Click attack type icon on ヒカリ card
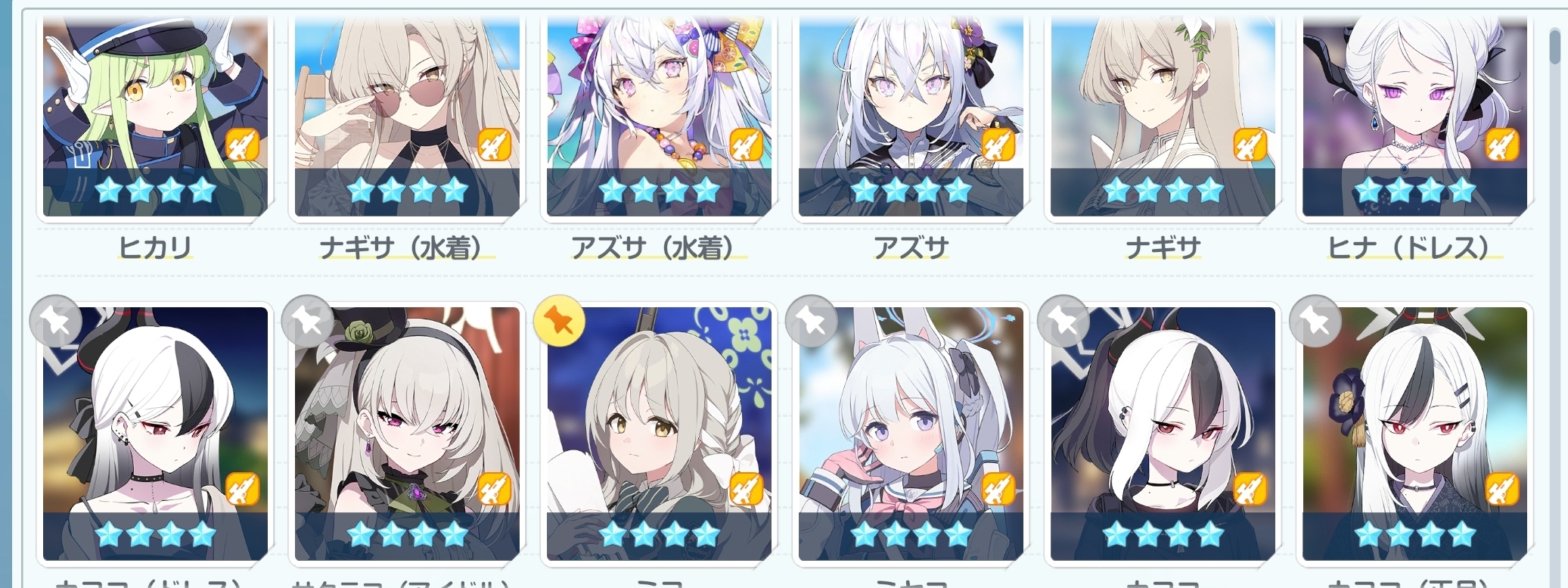The image size is (1568, 588). (x=243, y=145)
